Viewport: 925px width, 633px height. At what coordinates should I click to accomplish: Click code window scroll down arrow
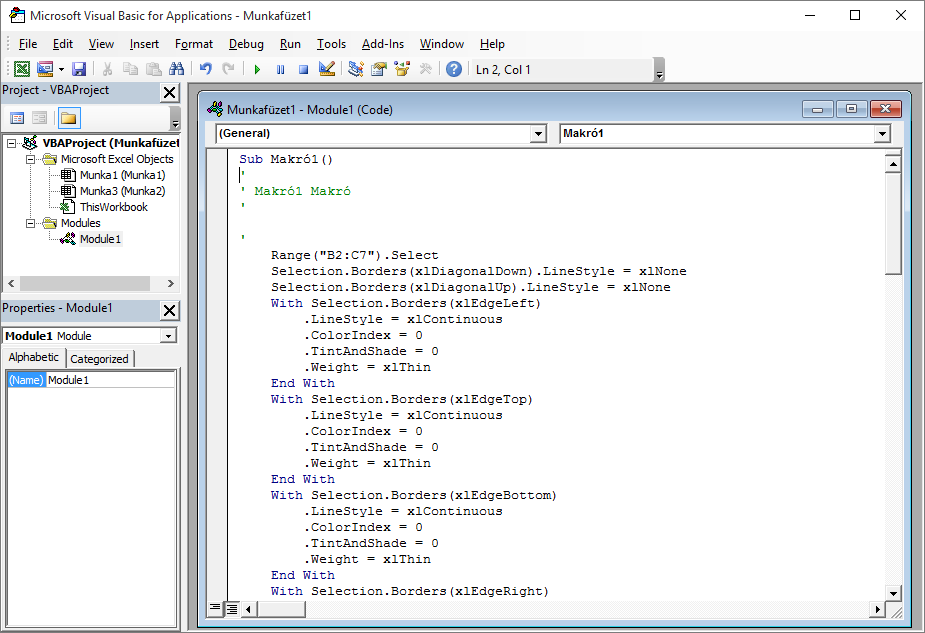point(893,593)
